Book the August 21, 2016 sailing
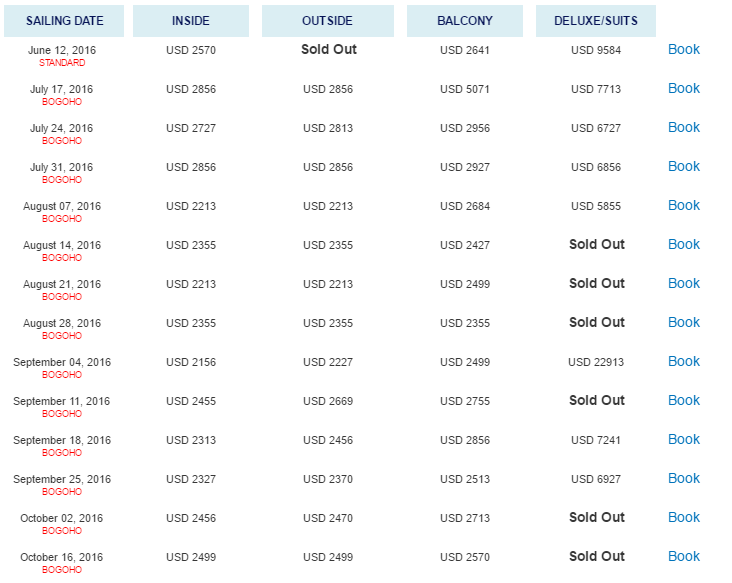The width and height of the screenshot is (732, 583). (x=683, y=283)
